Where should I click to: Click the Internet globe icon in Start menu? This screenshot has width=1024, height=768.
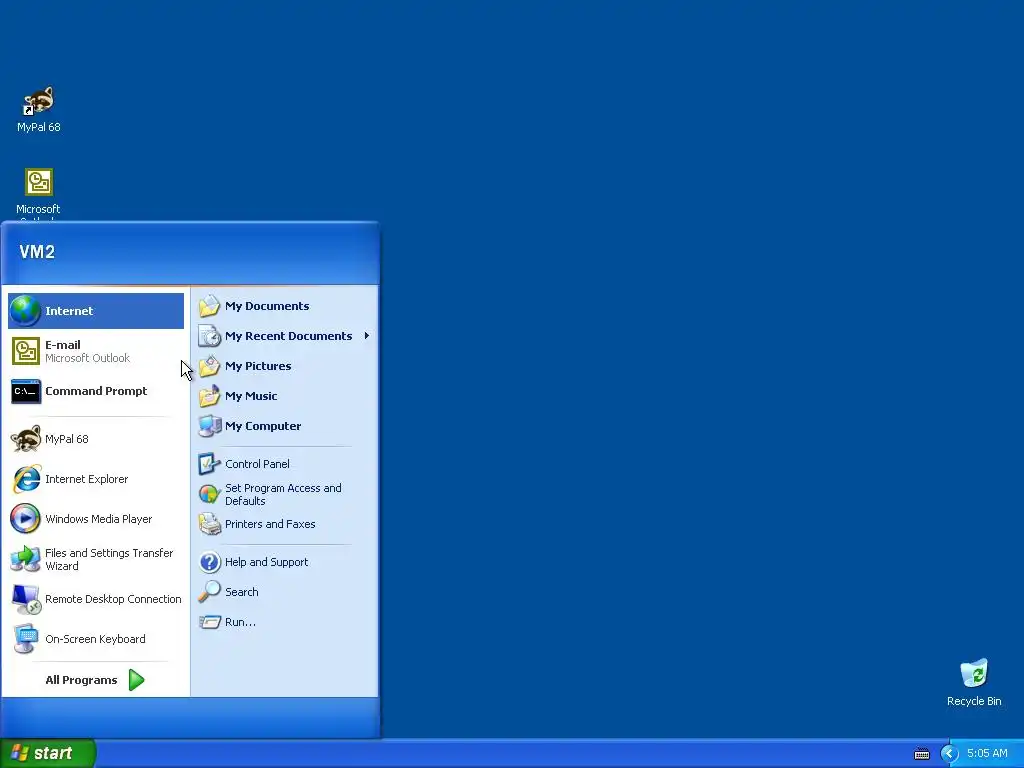(x=25, y=311)
